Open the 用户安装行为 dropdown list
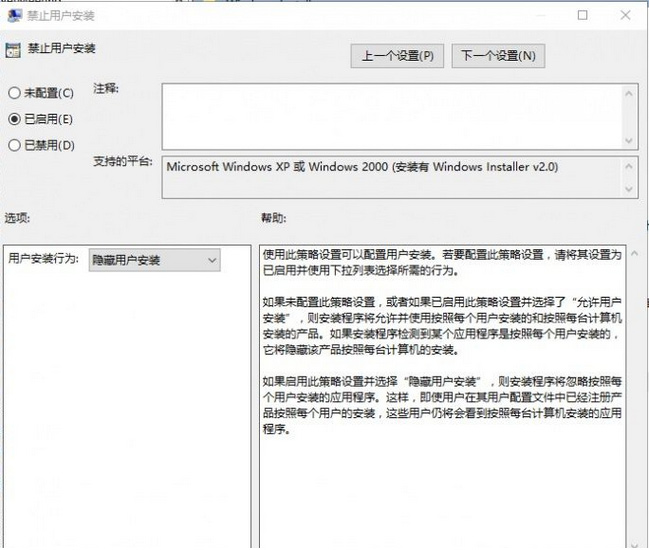The image size is (649, 550). [154, 260]
